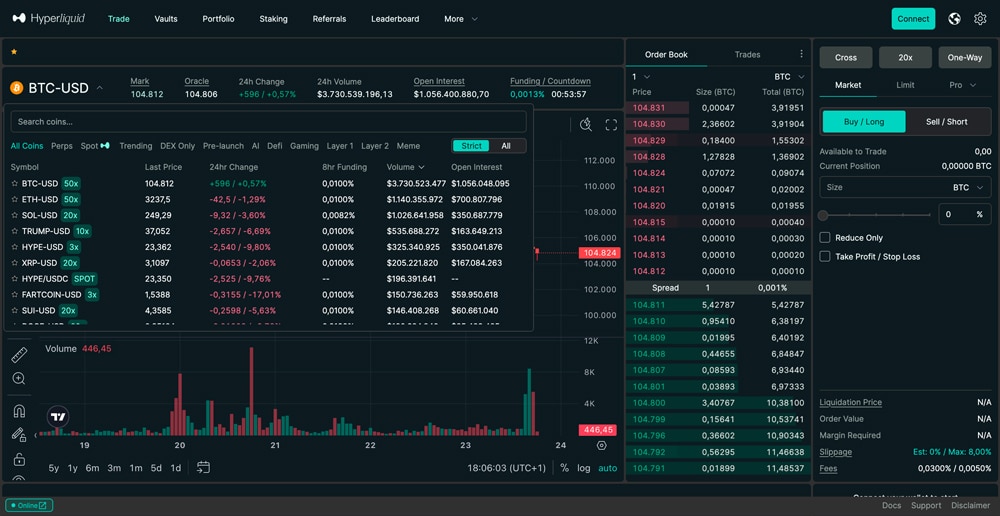Click the chart settings gear near time axis
Image resolution: width=1000 pixels, height=516 pixels.
[601, 445]
